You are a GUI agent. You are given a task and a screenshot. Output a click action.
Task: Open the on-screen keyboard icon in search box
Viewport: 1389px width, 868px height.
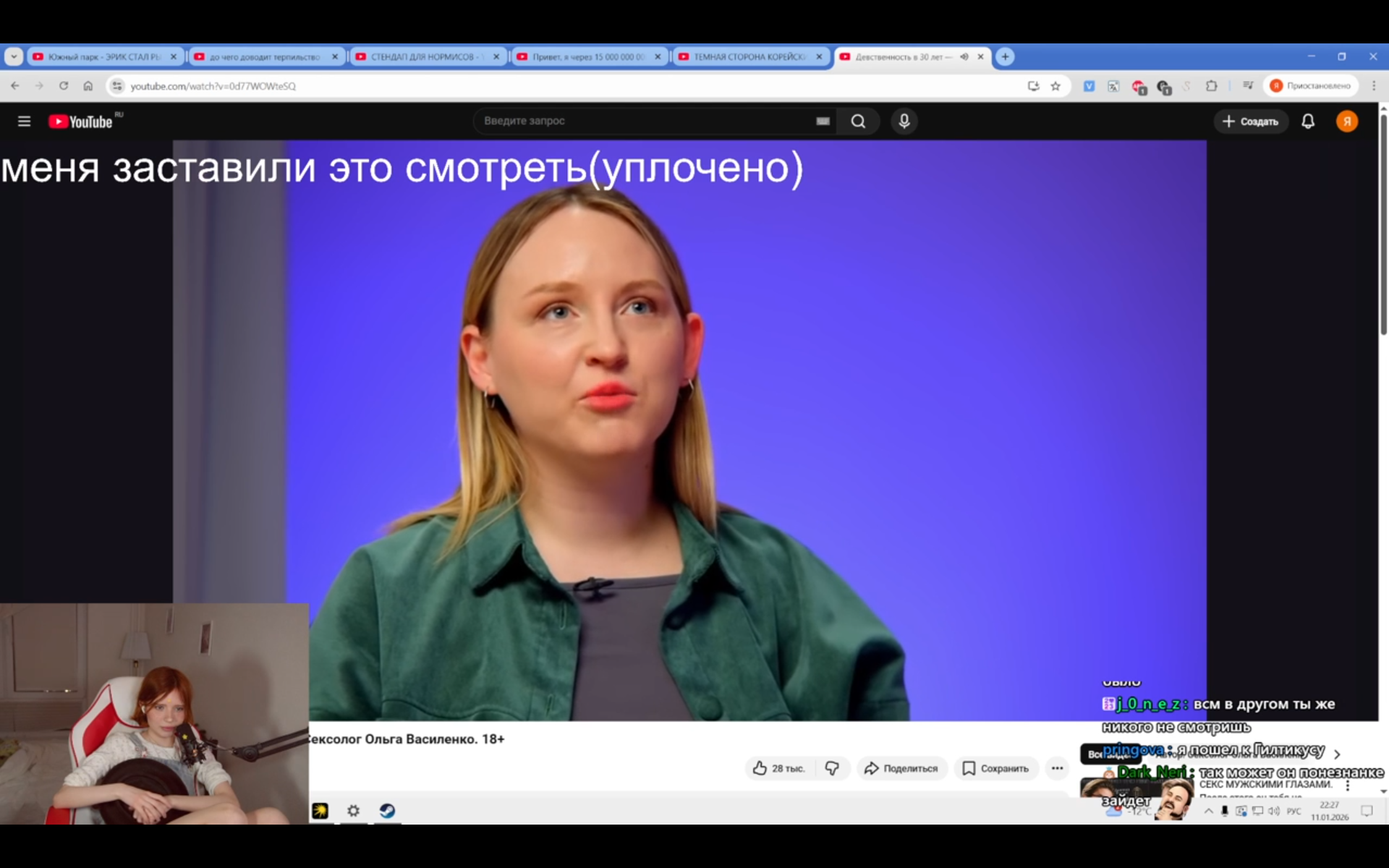tap(823, 122)
